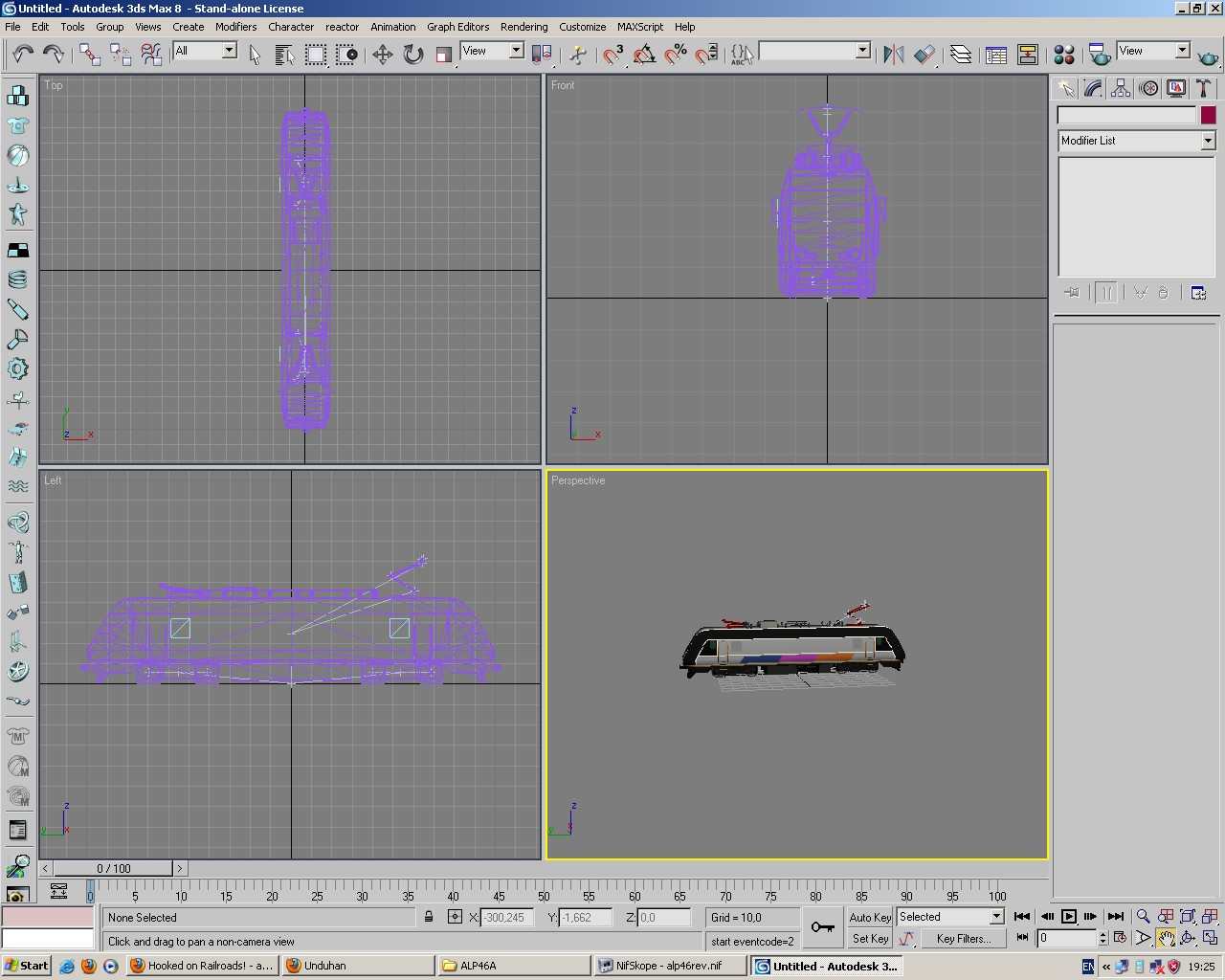Toggle the Angle Snap
The image size is (1225, 980).
coord(644,54)
